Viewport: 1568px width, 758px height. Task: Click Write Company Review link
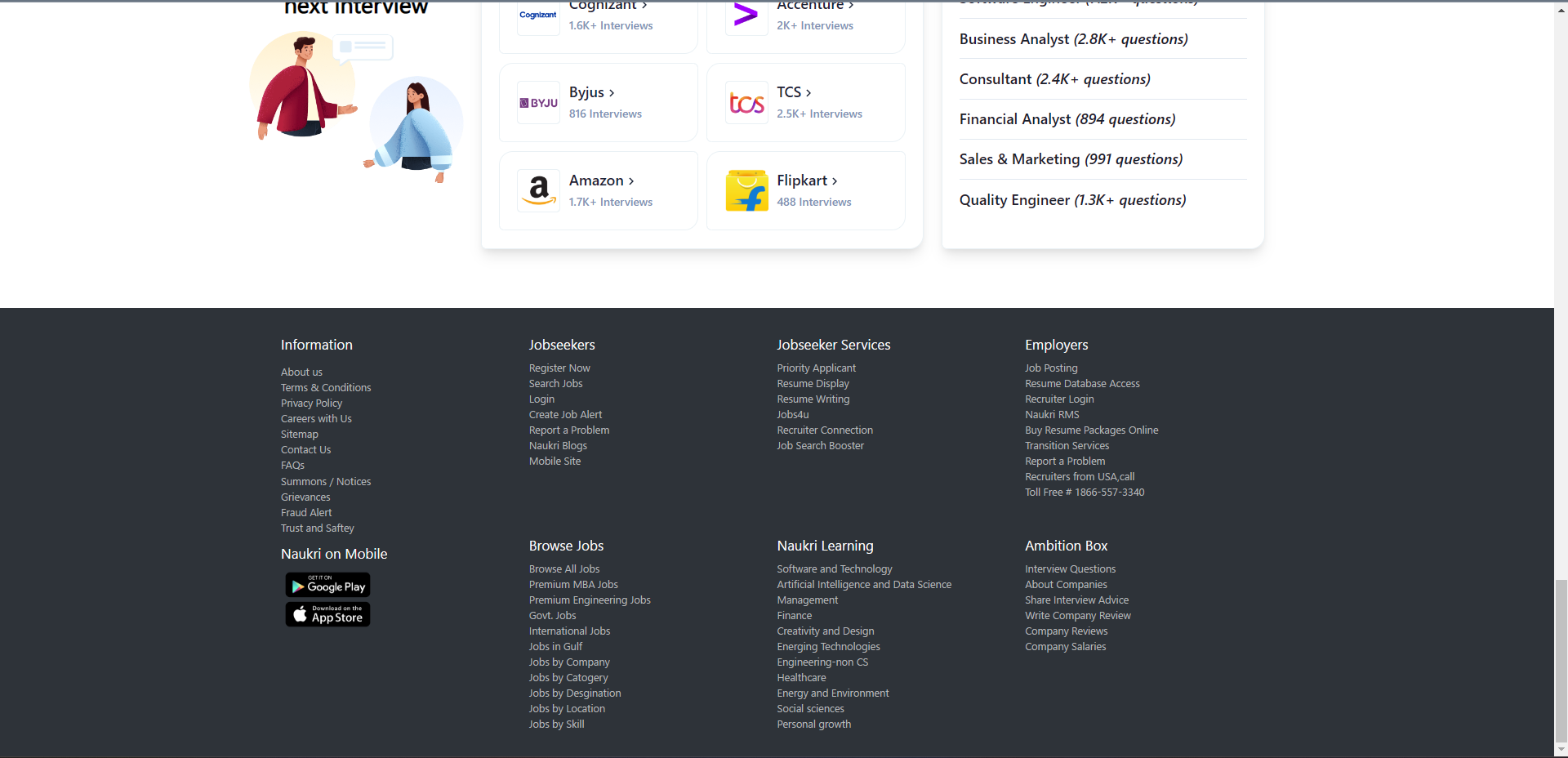pyautogui.click(x=1078, y=616)
